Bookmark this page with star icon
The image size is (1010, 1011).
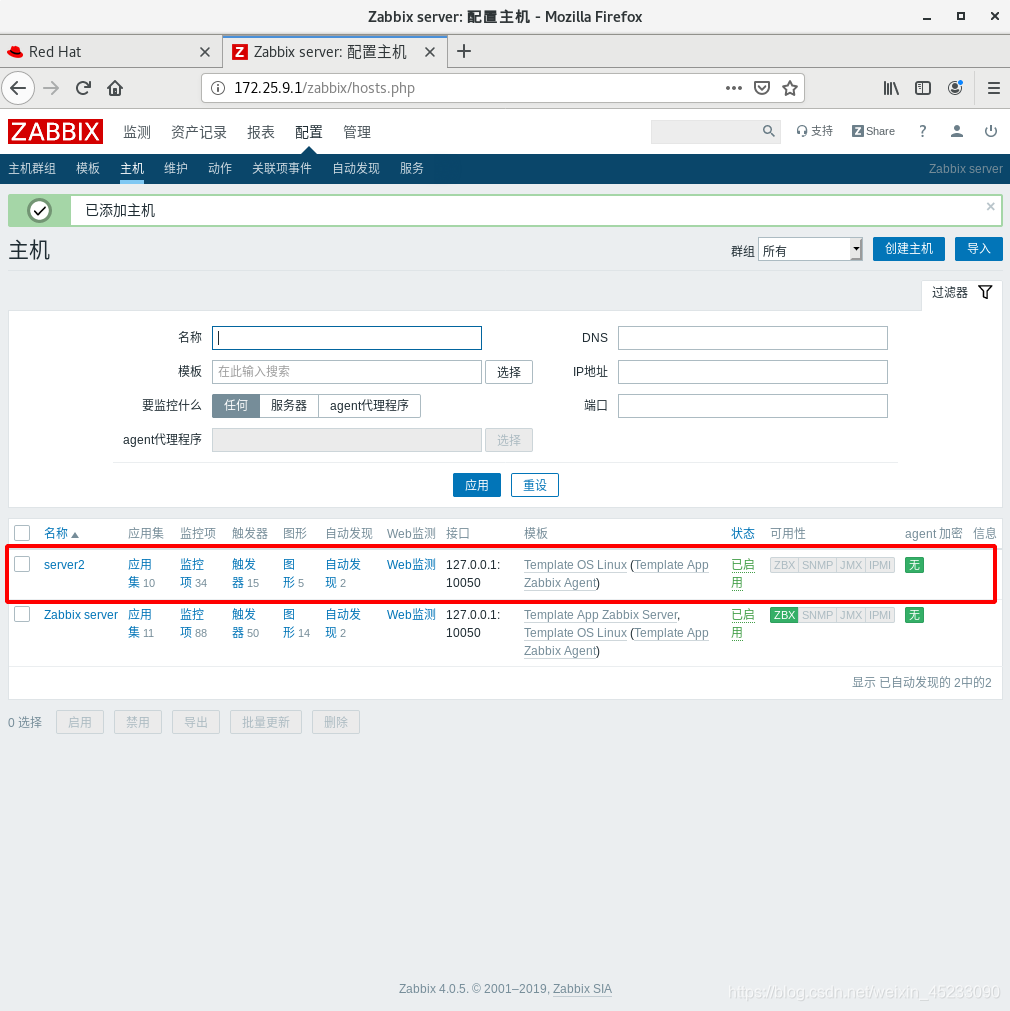(790, 88)
